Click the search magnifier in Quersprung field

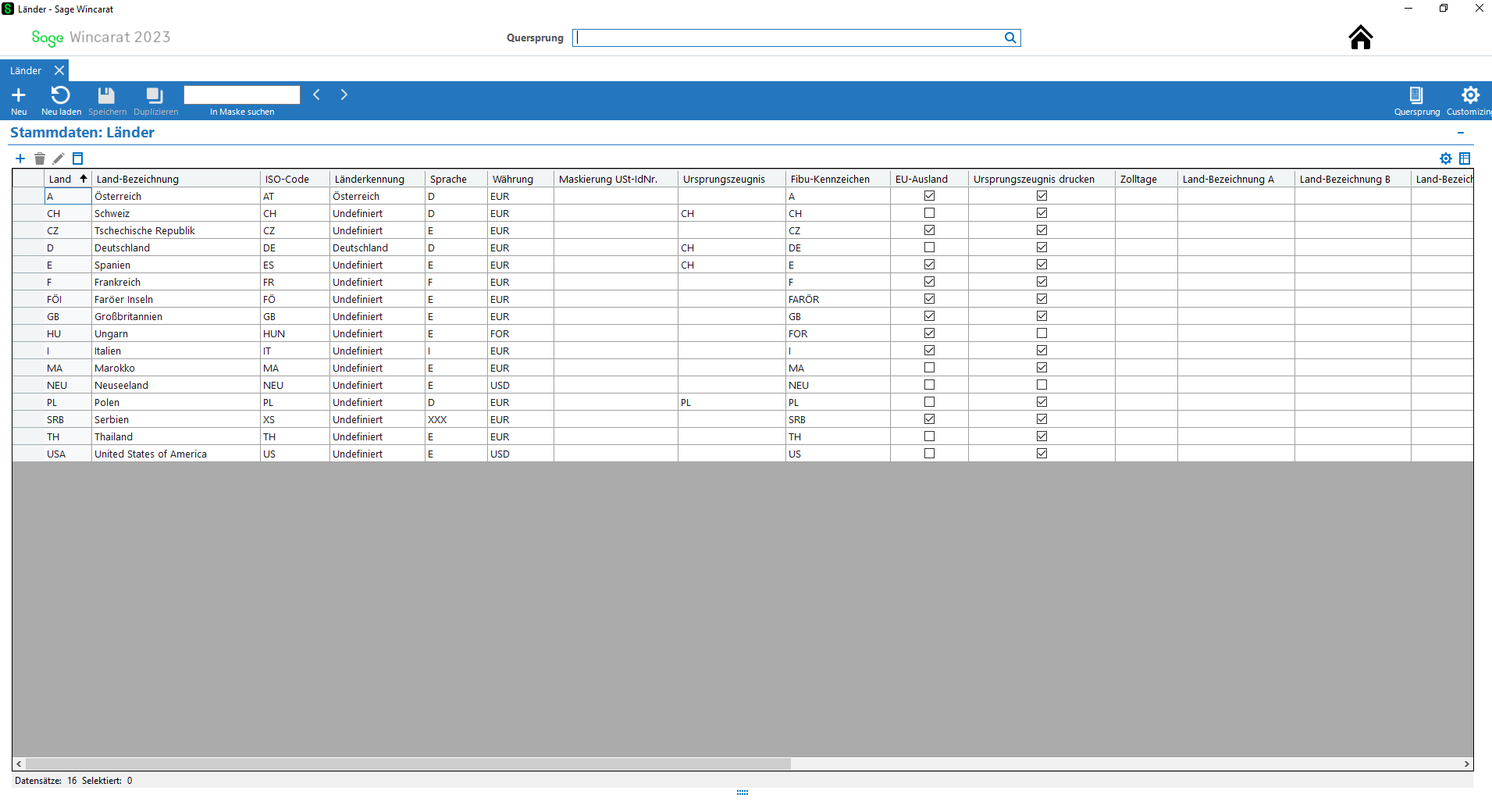[1010, 37]
